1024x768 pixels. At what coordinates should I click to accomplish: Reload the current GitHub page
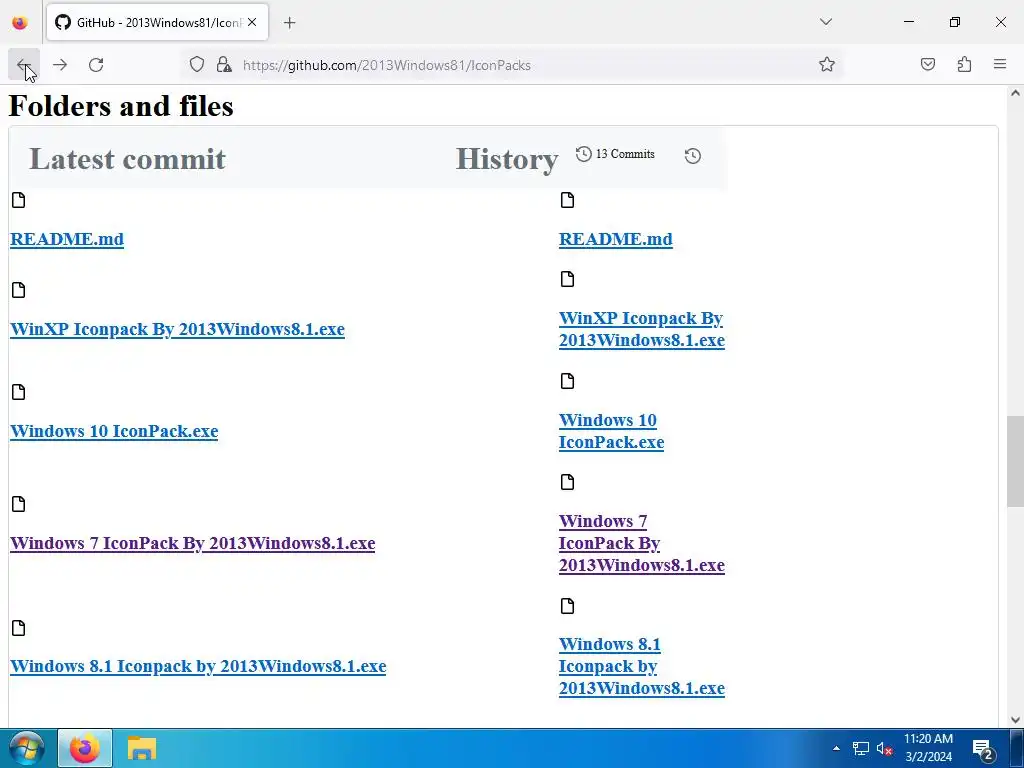point(96,65)
